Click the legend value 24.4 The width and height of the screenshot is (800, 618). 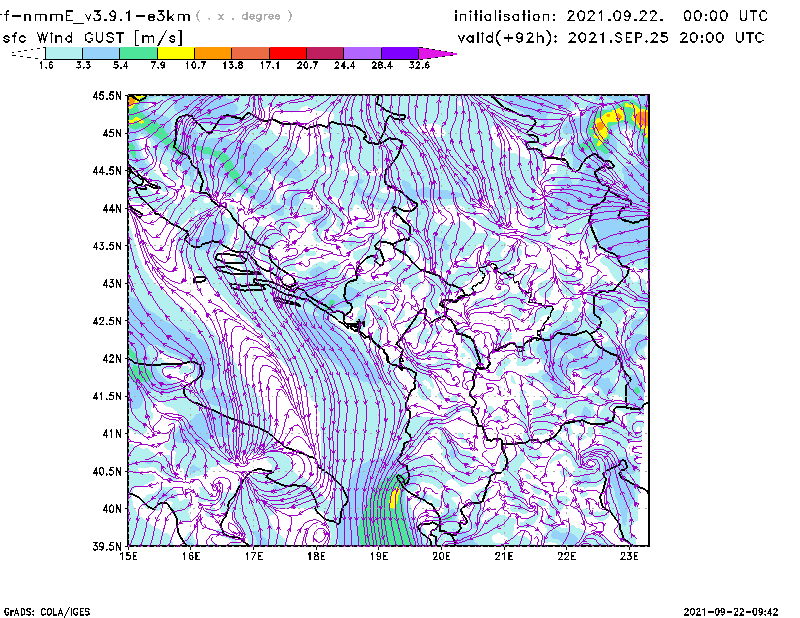click(x=344, y=65)
